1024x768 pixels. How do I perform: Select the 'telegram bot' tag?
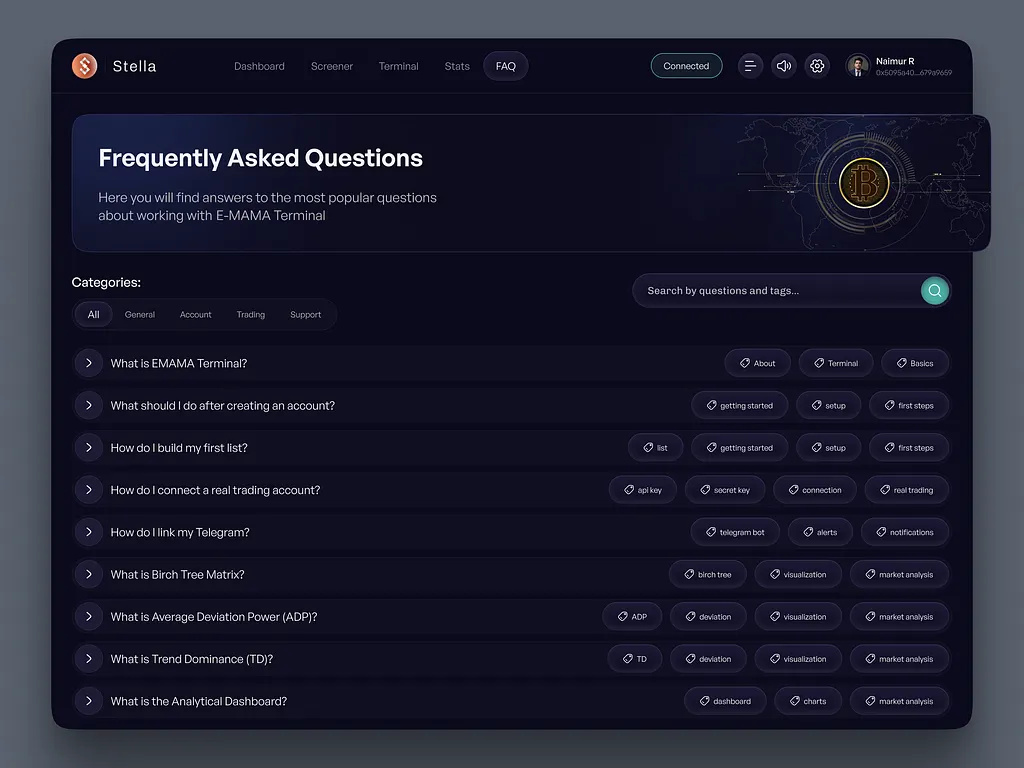[x=735, y=532]
